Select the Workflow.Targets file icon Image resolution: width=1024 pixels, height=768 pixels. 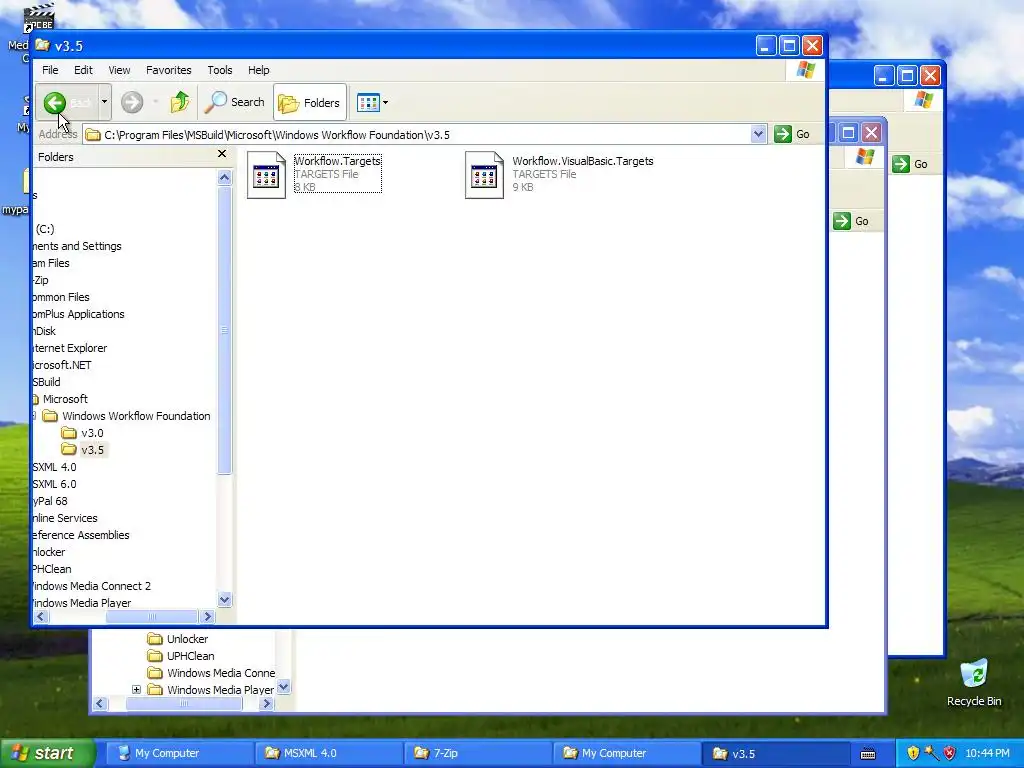pyautogui.click(x=266, y=175)
